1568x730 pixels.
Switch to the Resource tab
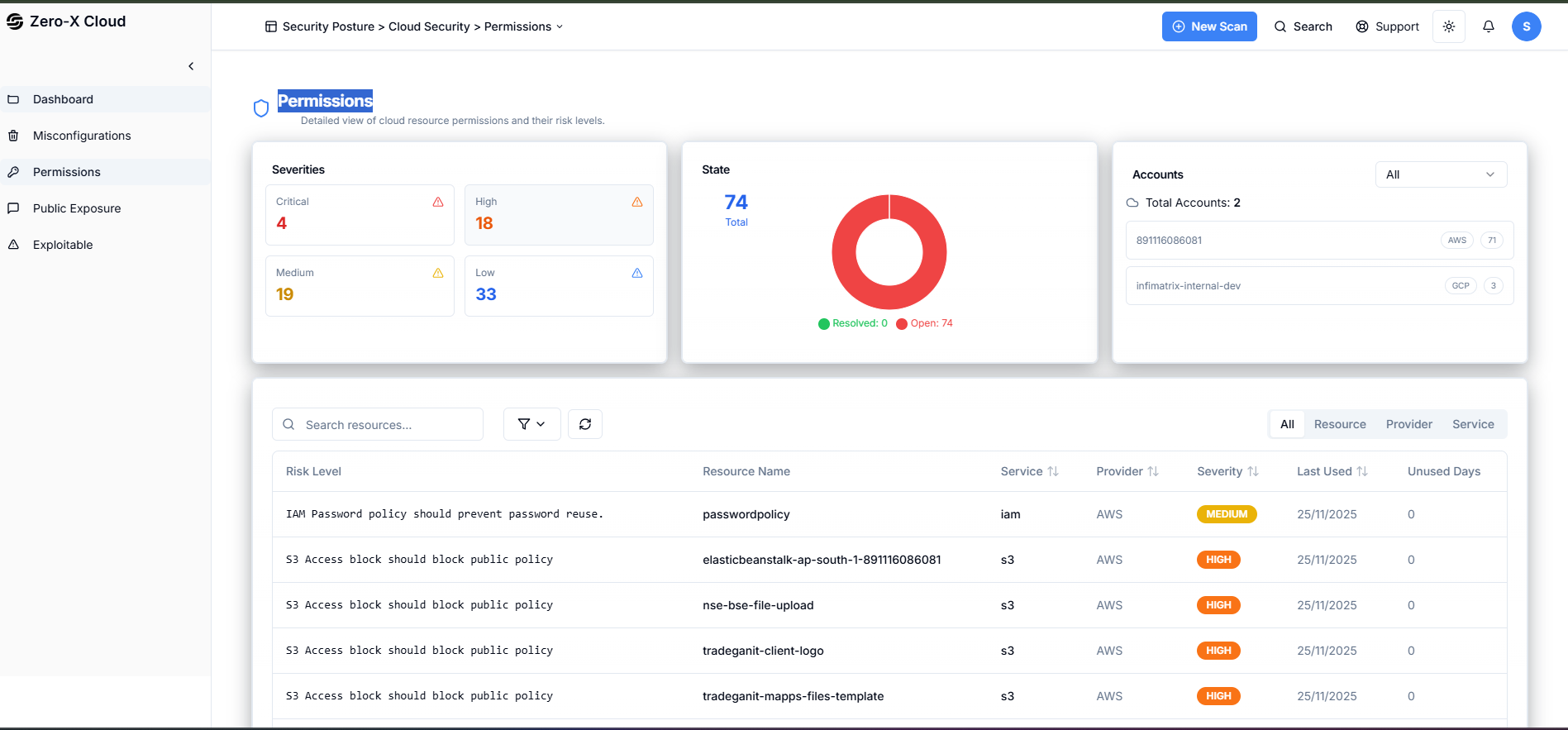1340,424
